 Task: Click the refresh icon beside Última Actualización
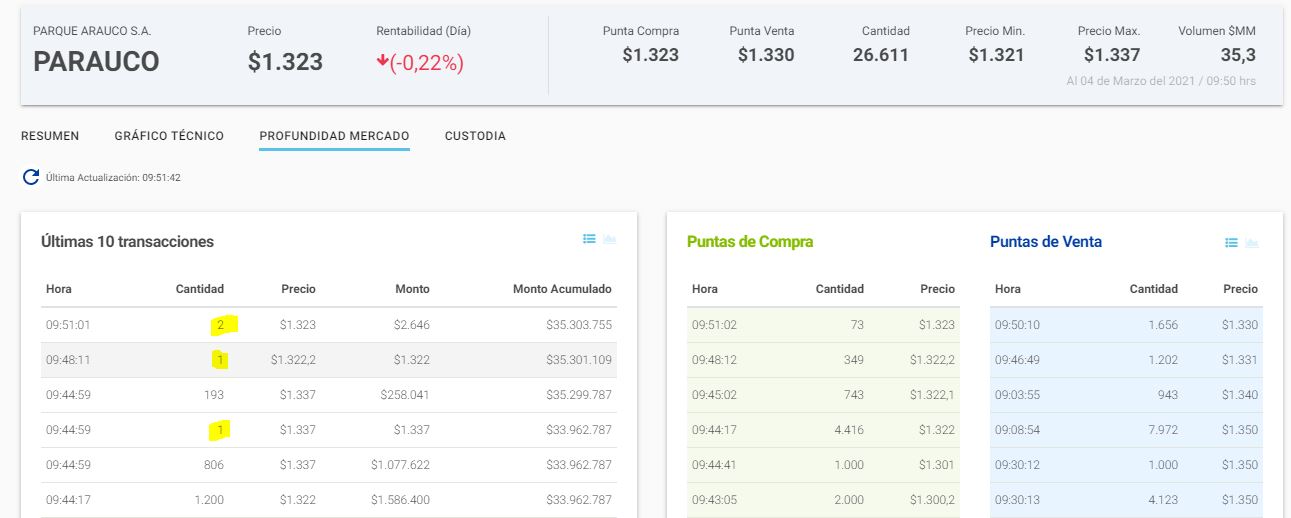coord(31,177)
